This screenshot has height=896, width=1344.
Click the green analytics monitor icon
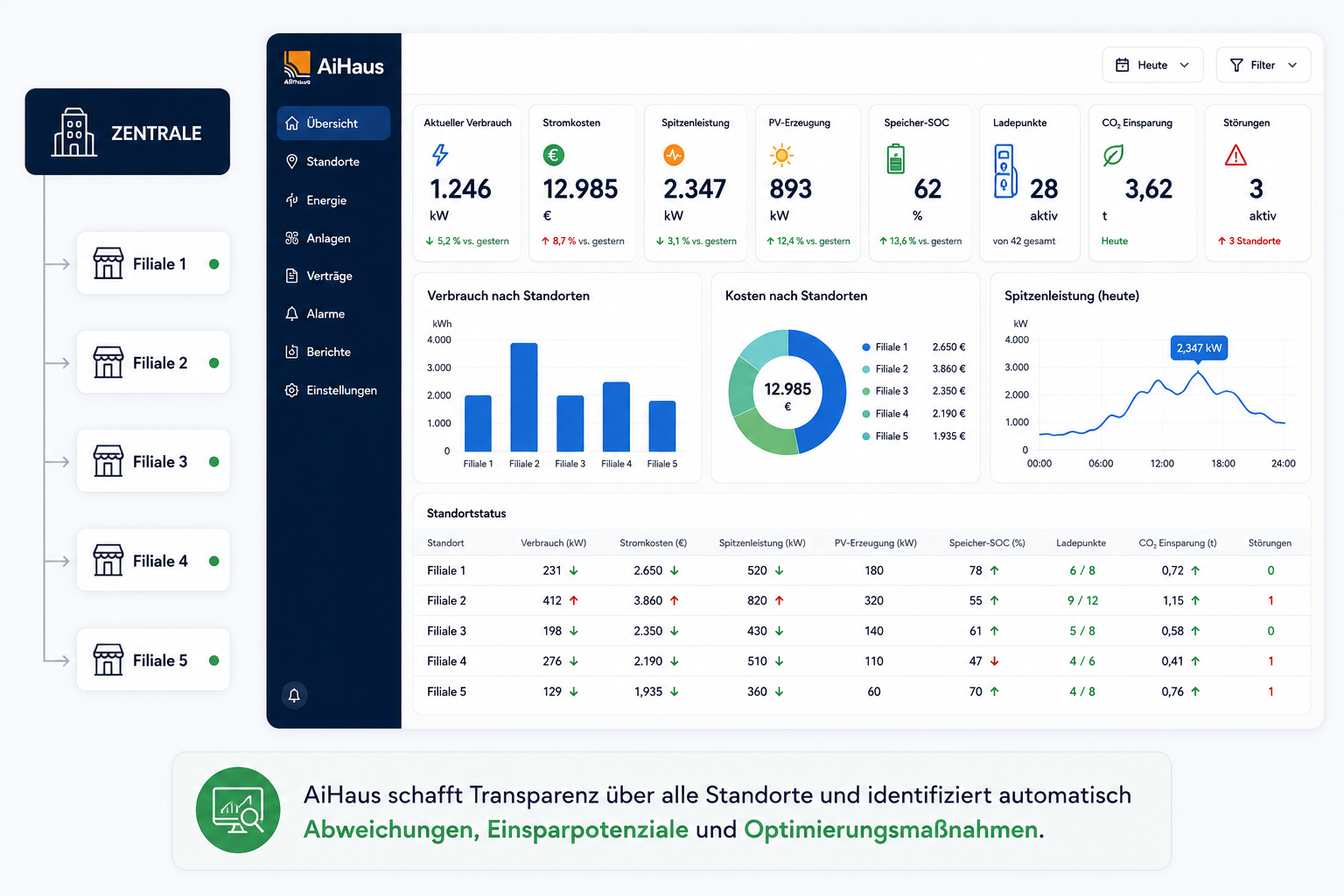point(238,810)
